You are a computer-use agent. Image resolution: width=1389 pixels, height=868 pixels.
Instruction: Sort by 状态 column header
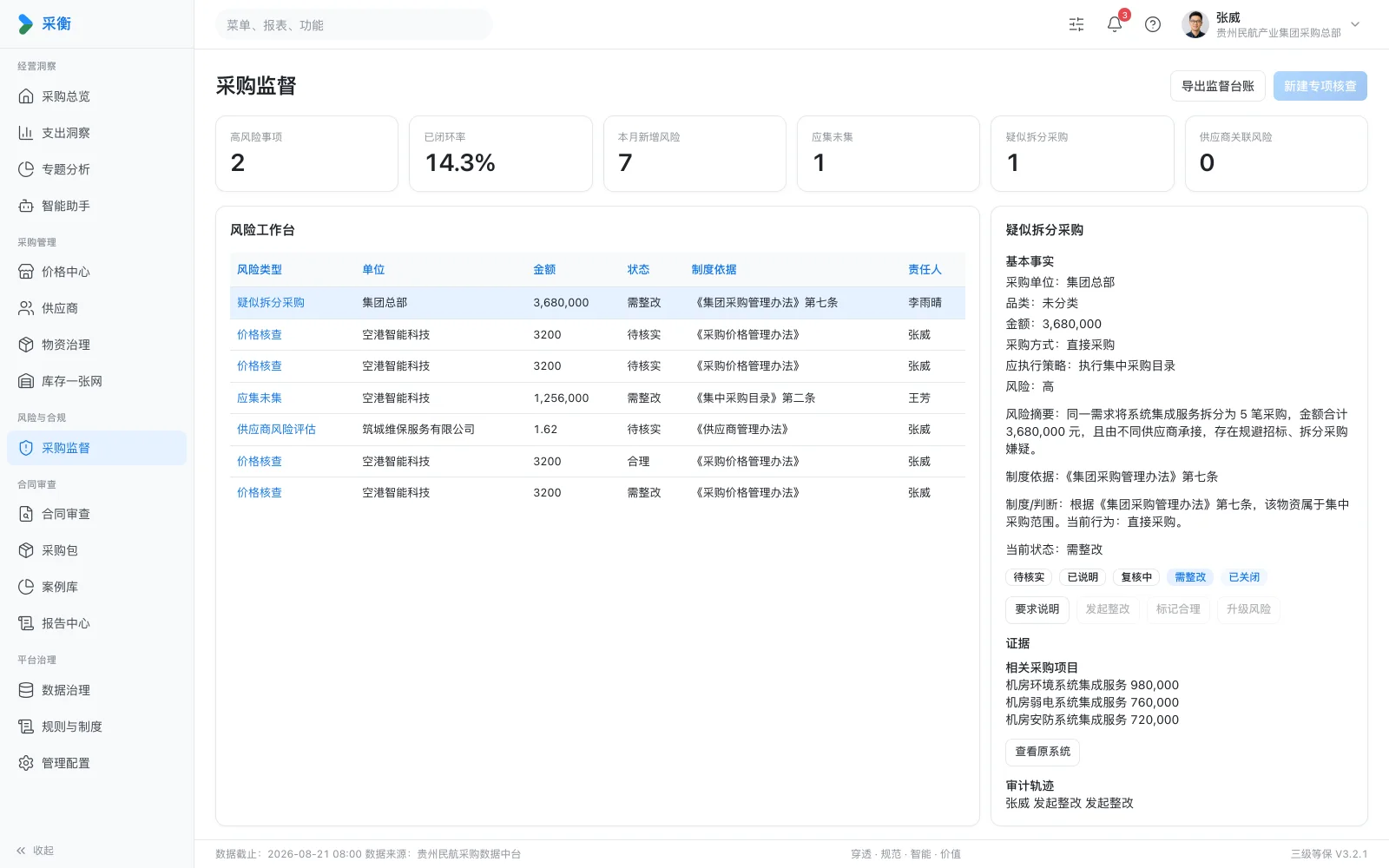tap(638, 270)
